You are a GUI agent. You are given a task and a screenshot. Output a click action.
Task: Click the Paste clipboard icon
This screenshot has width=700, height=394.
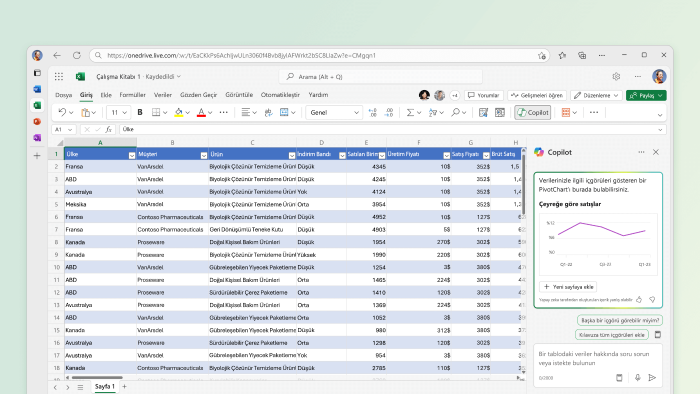click(85, 113)
